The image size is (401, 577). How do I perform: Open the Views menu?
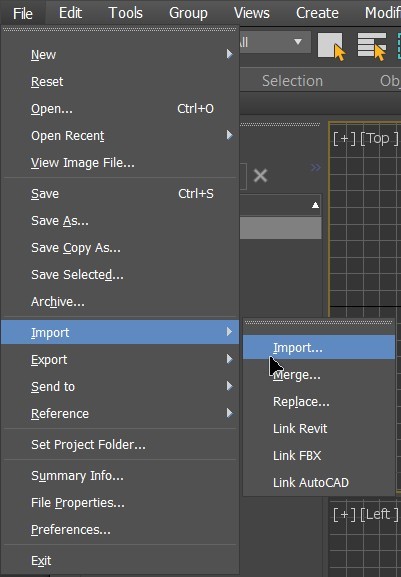click(x=252, y=13)
